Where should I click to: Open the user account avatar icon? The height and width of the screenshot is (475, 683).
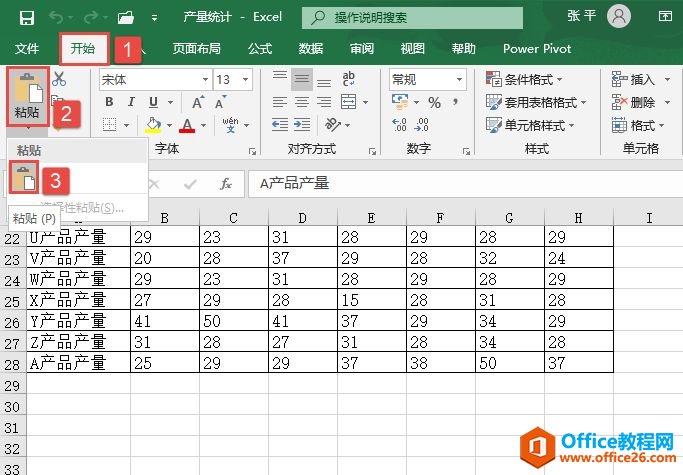click(x=619, y=17)
